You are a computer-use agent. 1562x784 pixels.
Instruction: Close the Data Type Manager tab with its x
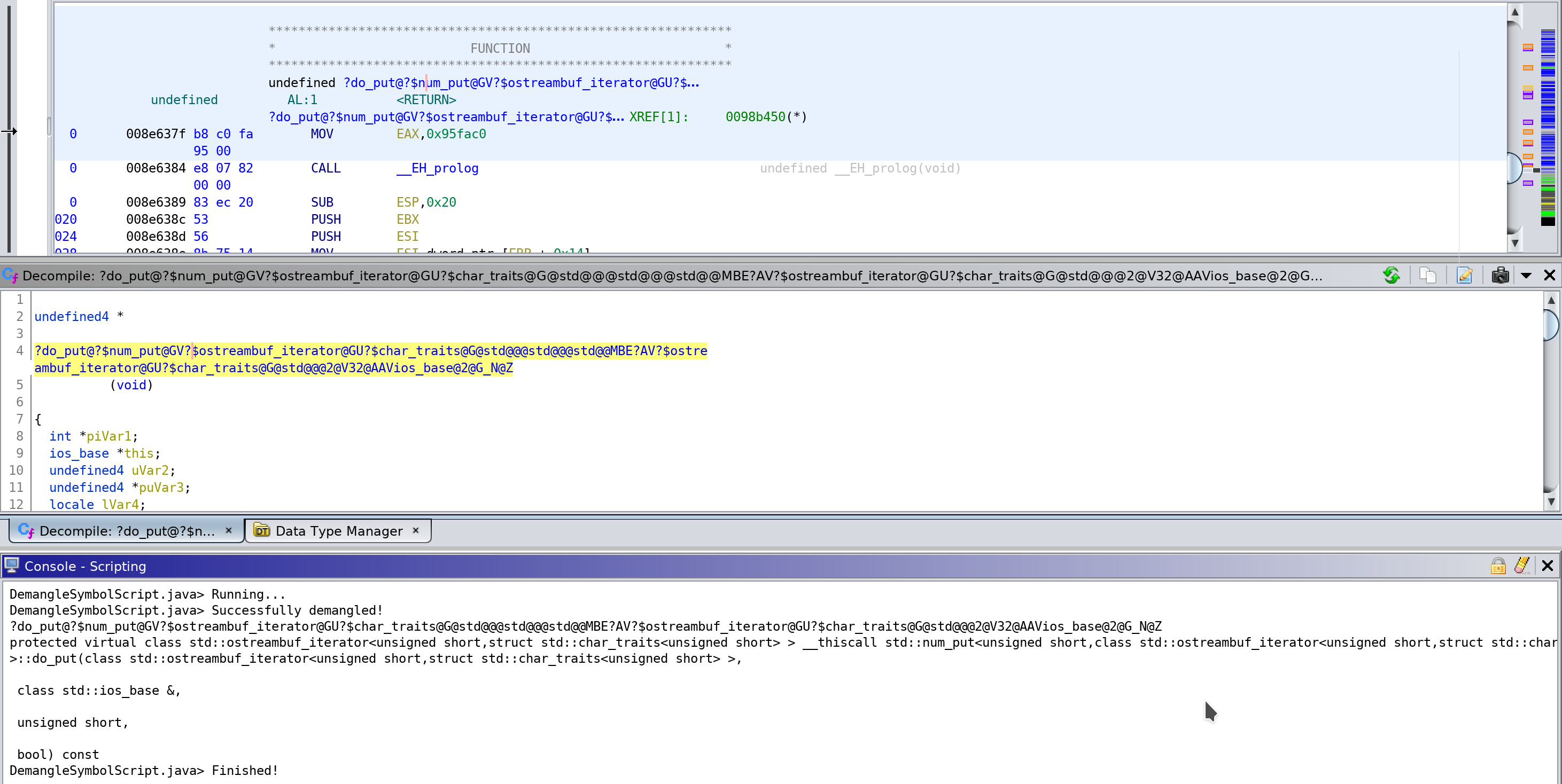(x=416, y=531)
